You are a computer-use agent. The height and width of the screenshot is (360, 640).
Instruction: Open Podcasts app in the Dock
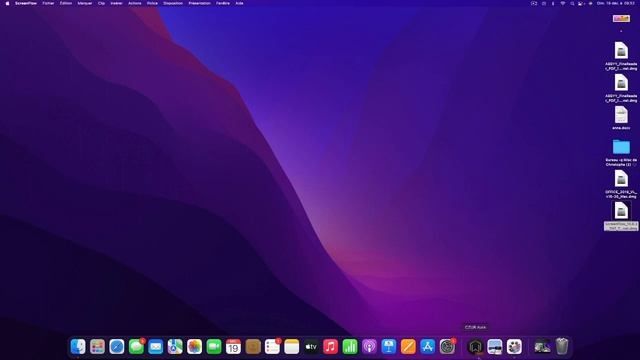pos(369,347)
